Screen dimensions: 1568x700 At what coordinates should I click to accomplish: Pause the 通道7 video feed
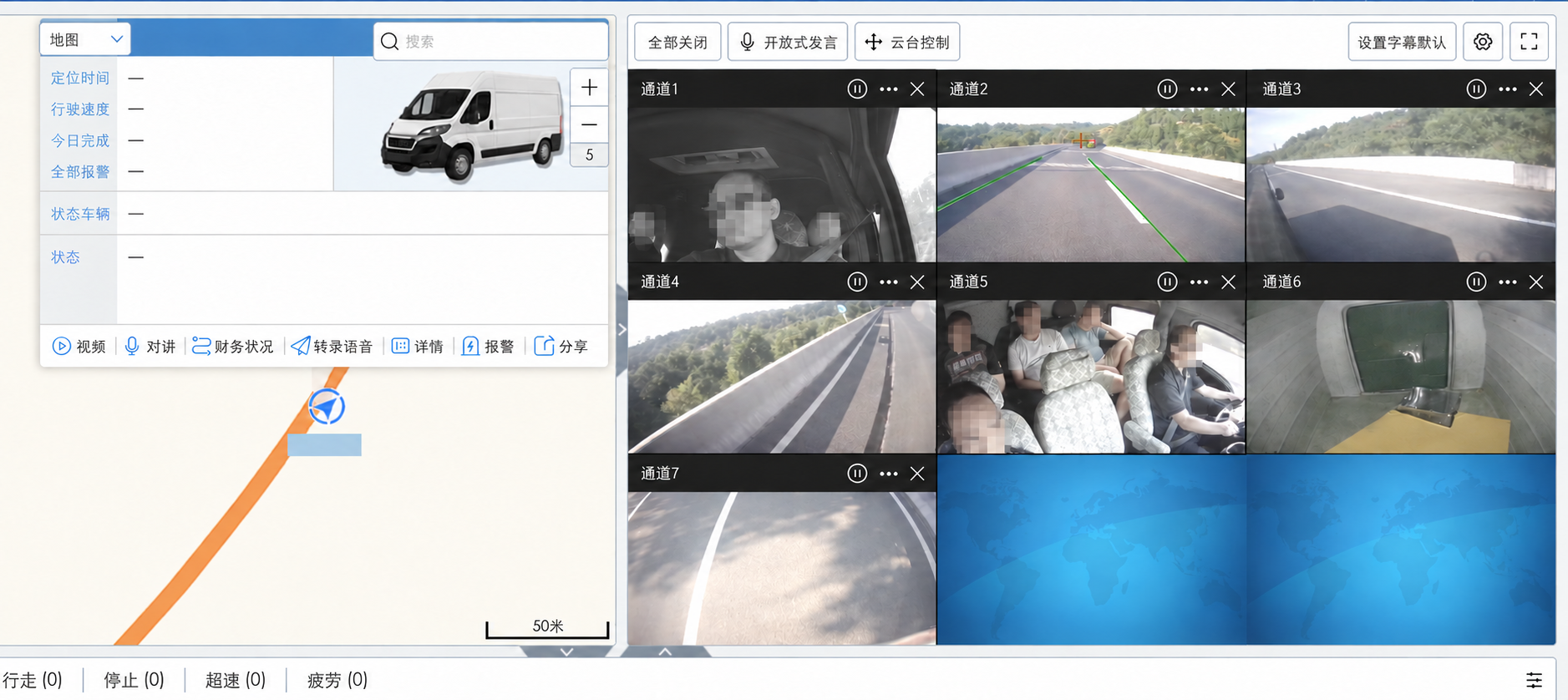pyautogui.click(x=857, y=474)
